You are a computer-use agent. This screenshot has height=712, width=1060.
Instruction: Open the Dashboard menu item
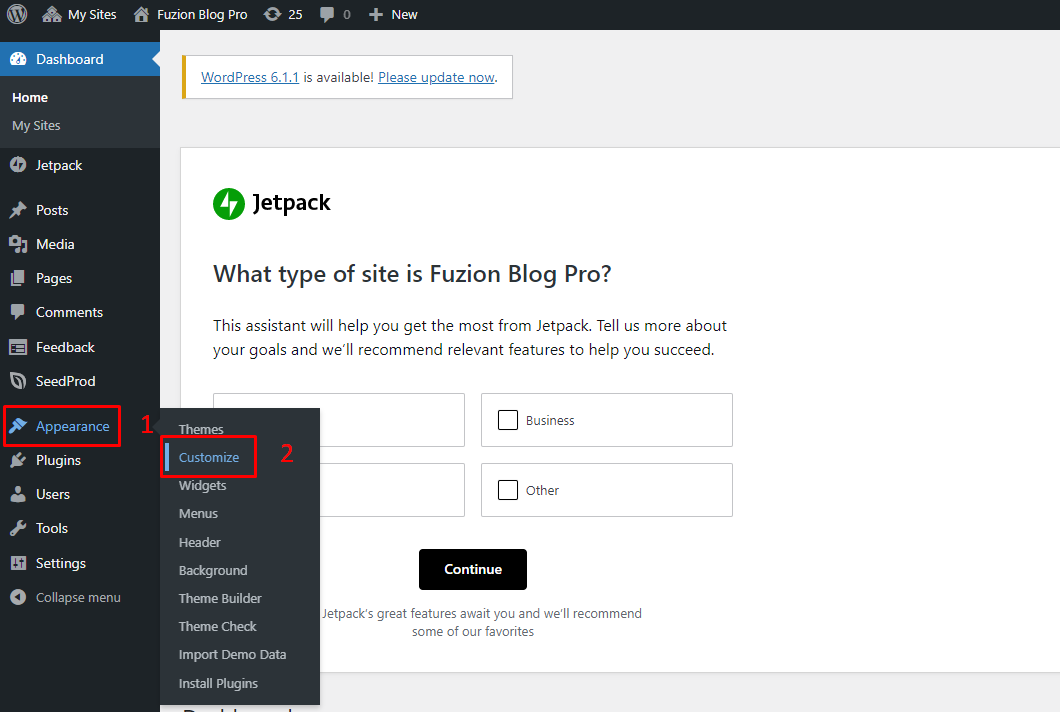click(x=80, y=59)
